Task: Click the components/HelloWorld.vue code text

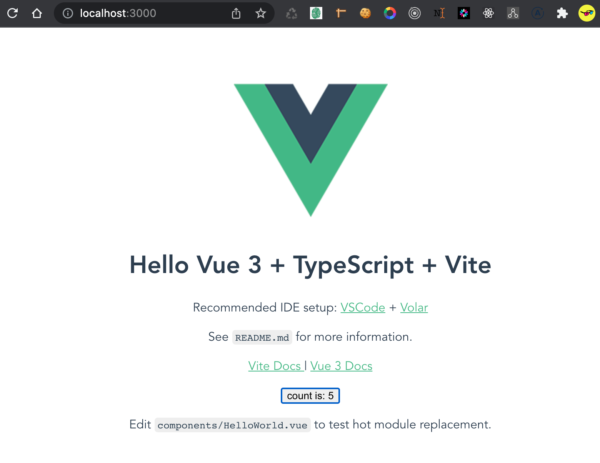Action: point(232,425)
